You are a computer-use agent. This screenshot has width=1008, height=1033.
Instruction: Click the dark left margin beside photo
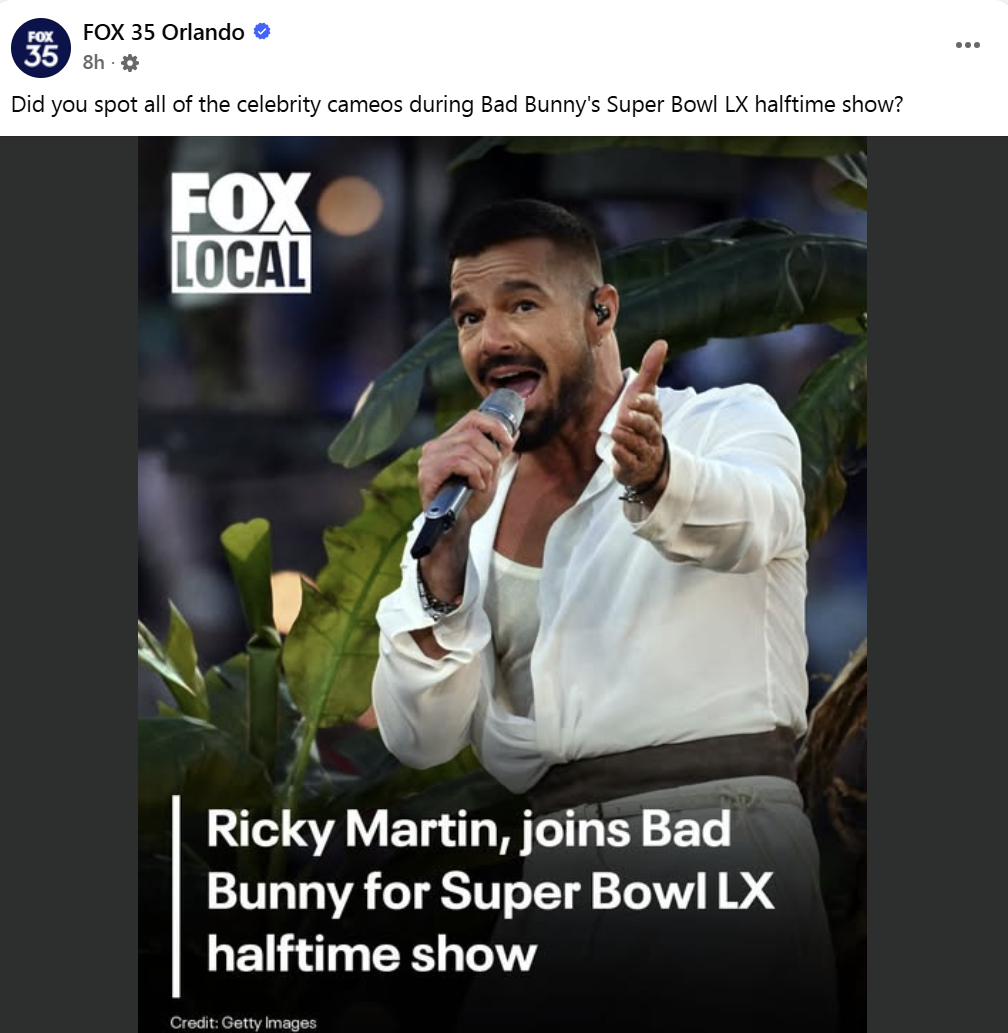click(x=68, y=580)
